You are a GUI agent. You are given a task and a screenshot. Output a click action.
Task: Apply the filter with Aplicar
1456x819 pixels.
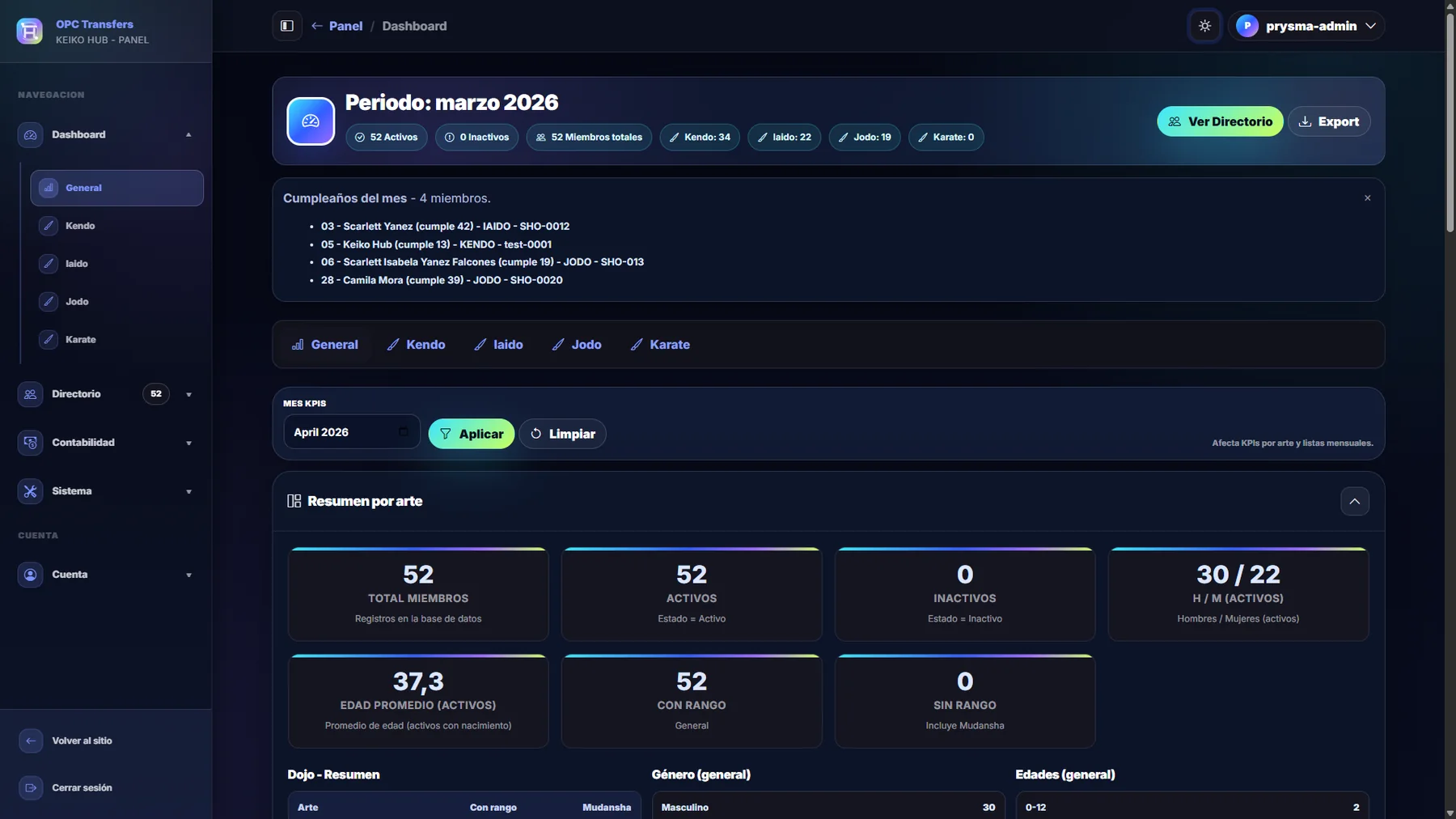click(x=472, y=434)
